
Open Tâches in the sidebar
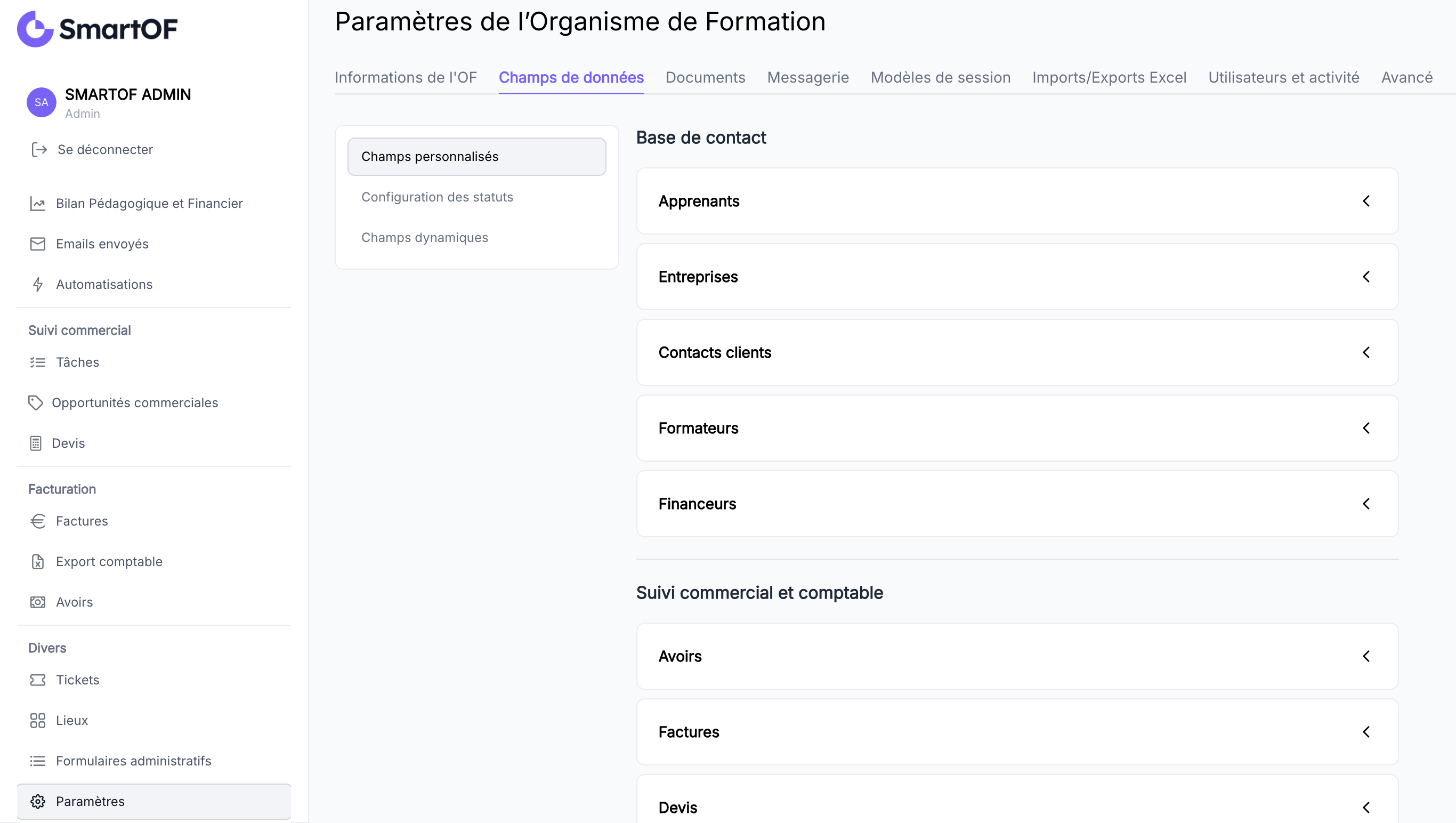77,362
